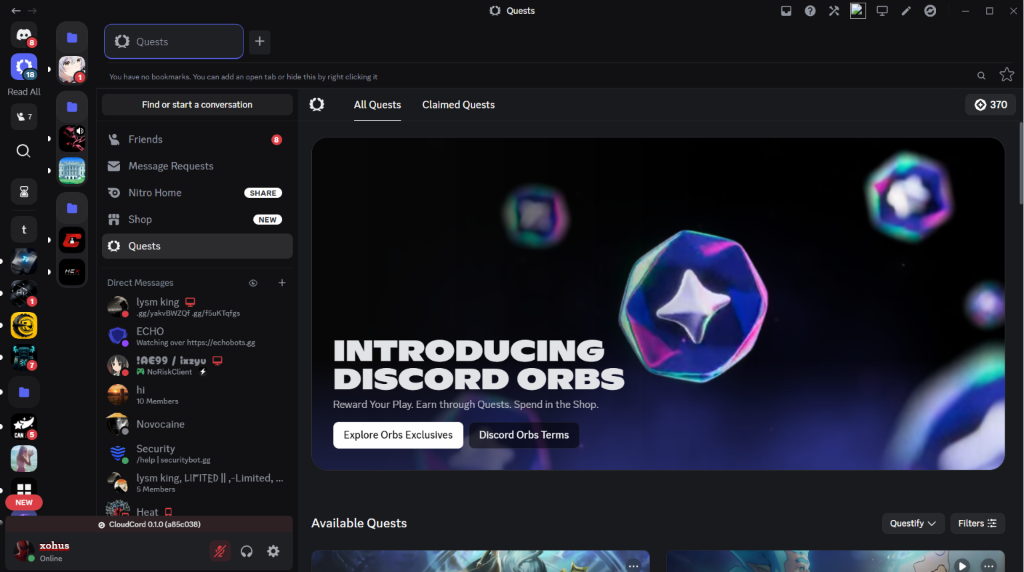
Task: Open the inbox icon in title bar
Action: 786,10
